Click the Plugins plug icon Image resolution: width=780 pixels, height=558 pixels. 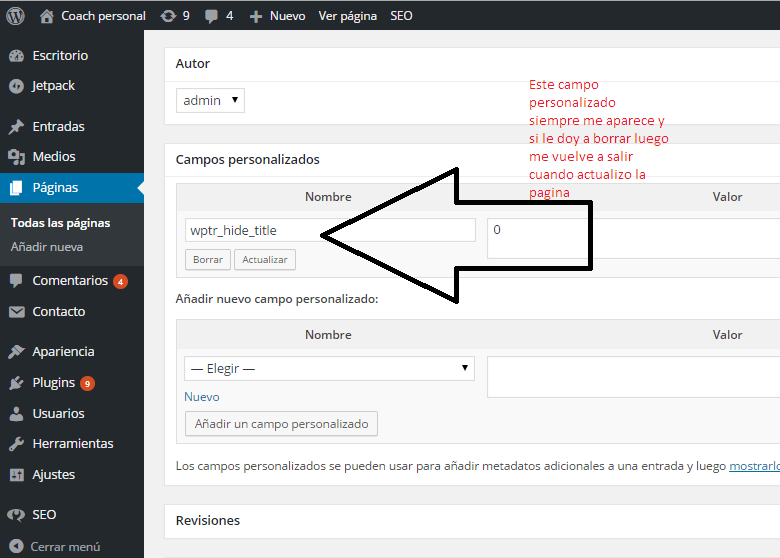[16, 383]
